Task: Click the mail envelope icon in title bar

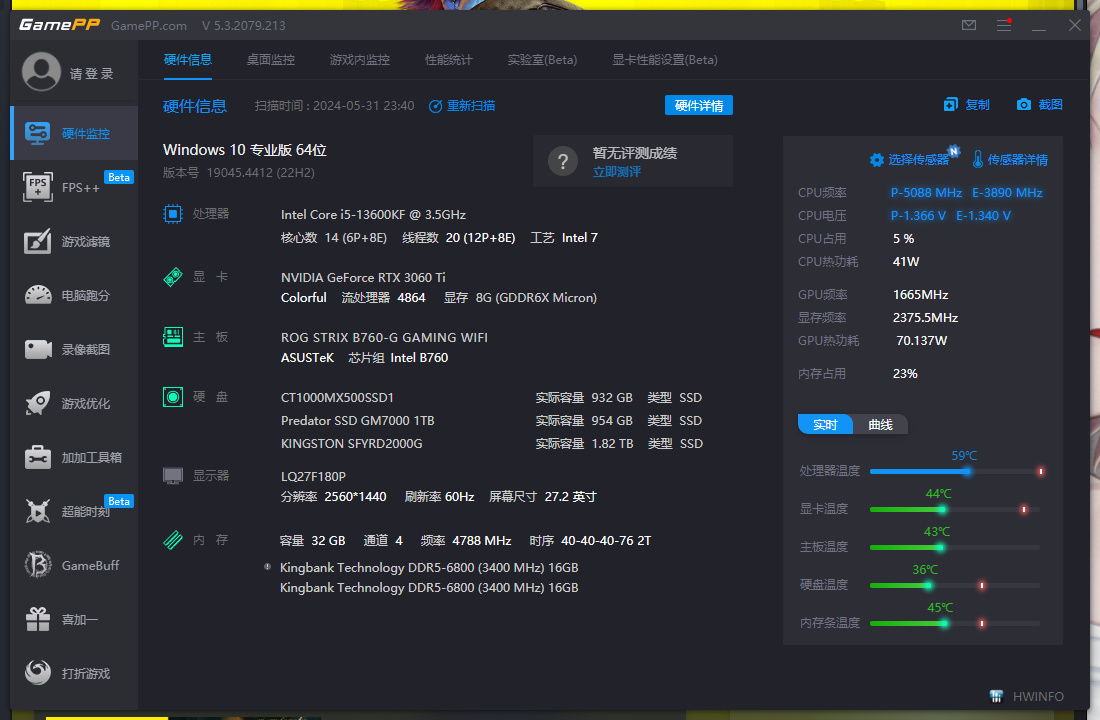Action: (969, 25)
